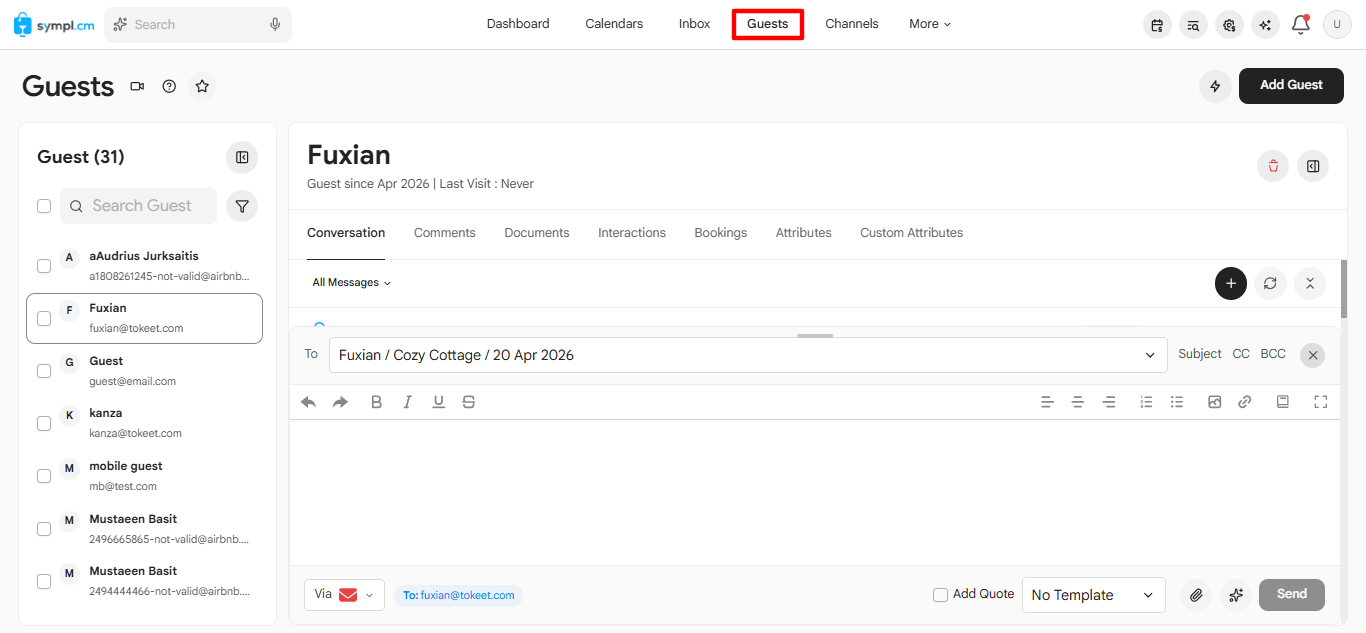
Task: Check the box for Mustaeen Basit 2494444466
Action: coord(44,581)
